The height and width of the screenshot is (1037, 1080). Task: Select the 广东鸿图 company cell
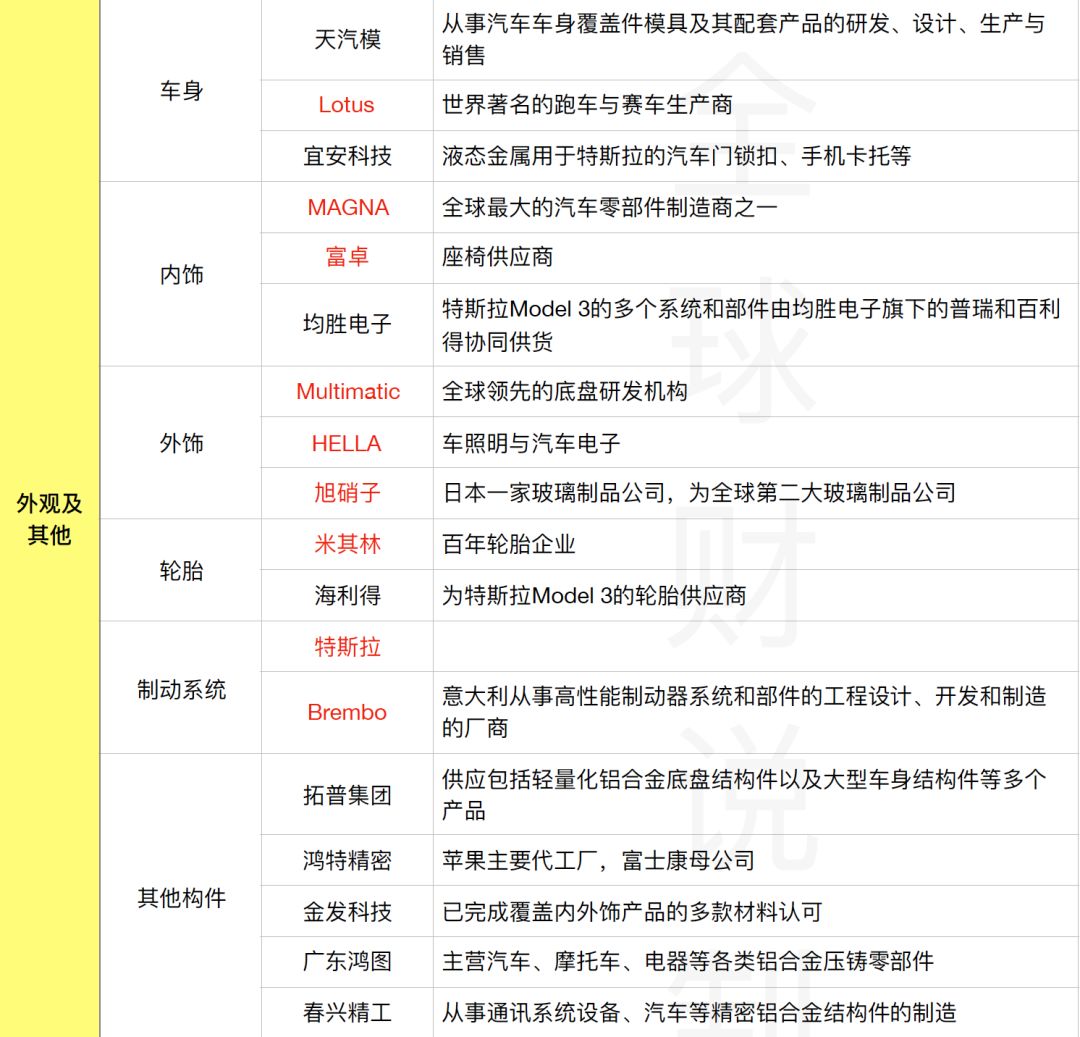tap(347, 962)
